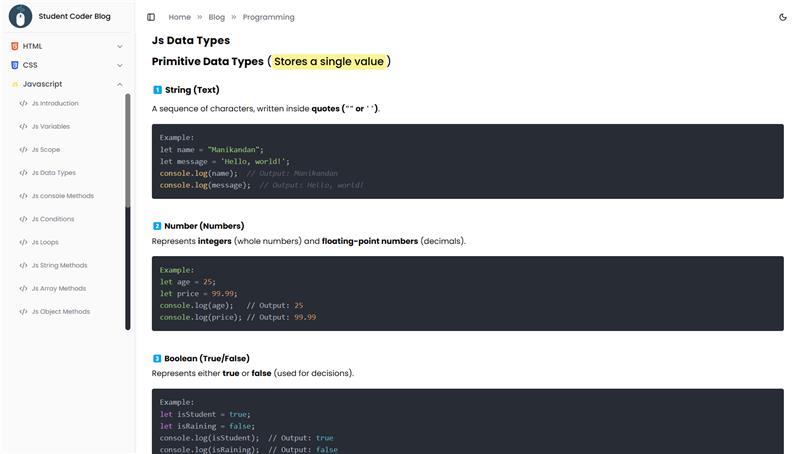Click the number 3 badge by Boolean

point(157,359)
